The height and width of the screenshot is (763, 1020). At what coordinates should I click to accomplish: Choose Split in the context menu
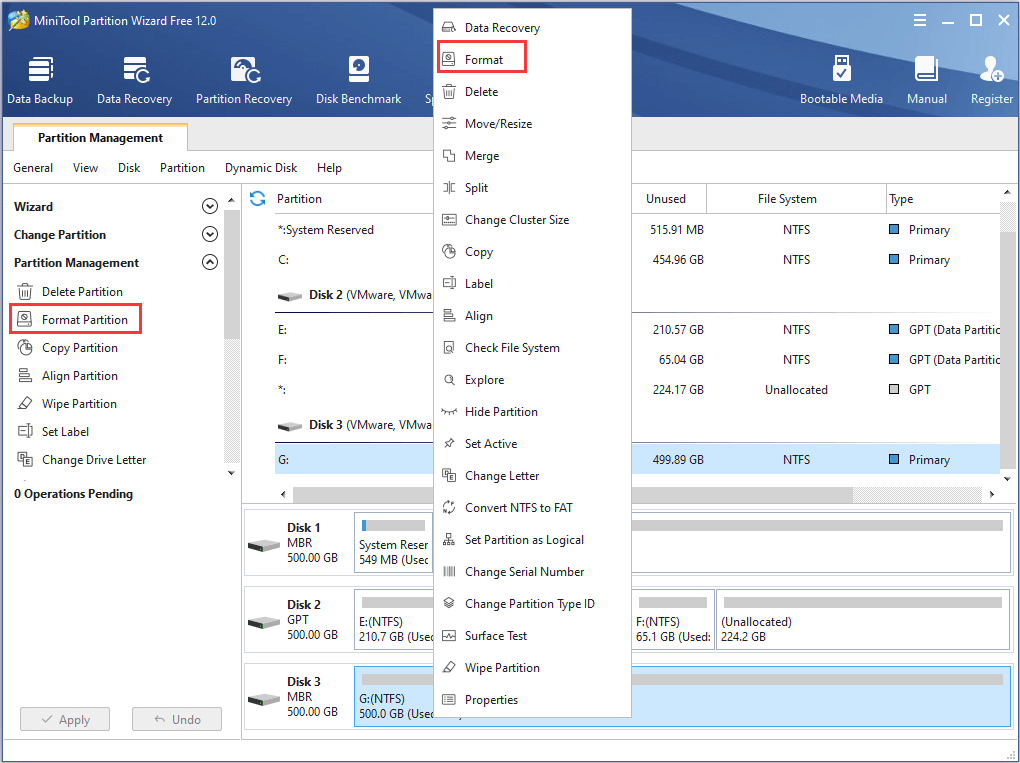tap(532, 187)
